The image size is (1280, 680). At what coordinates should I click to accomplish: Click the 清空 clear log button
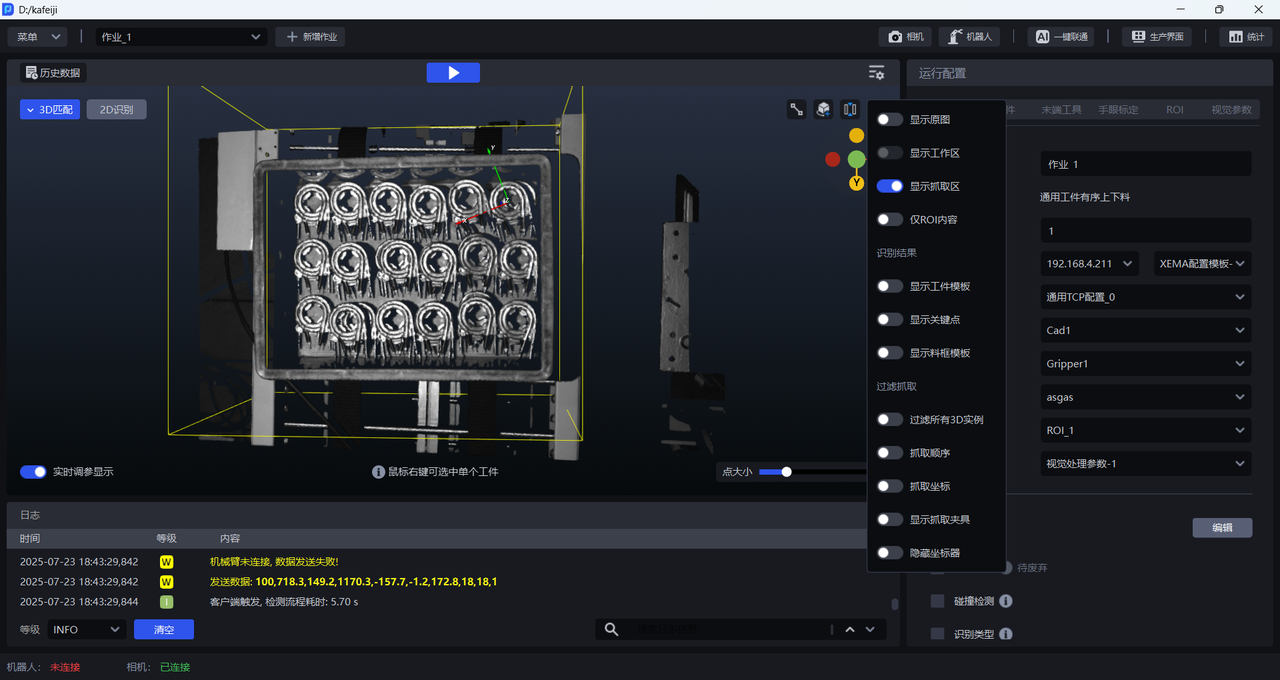[x=163, y=630]
